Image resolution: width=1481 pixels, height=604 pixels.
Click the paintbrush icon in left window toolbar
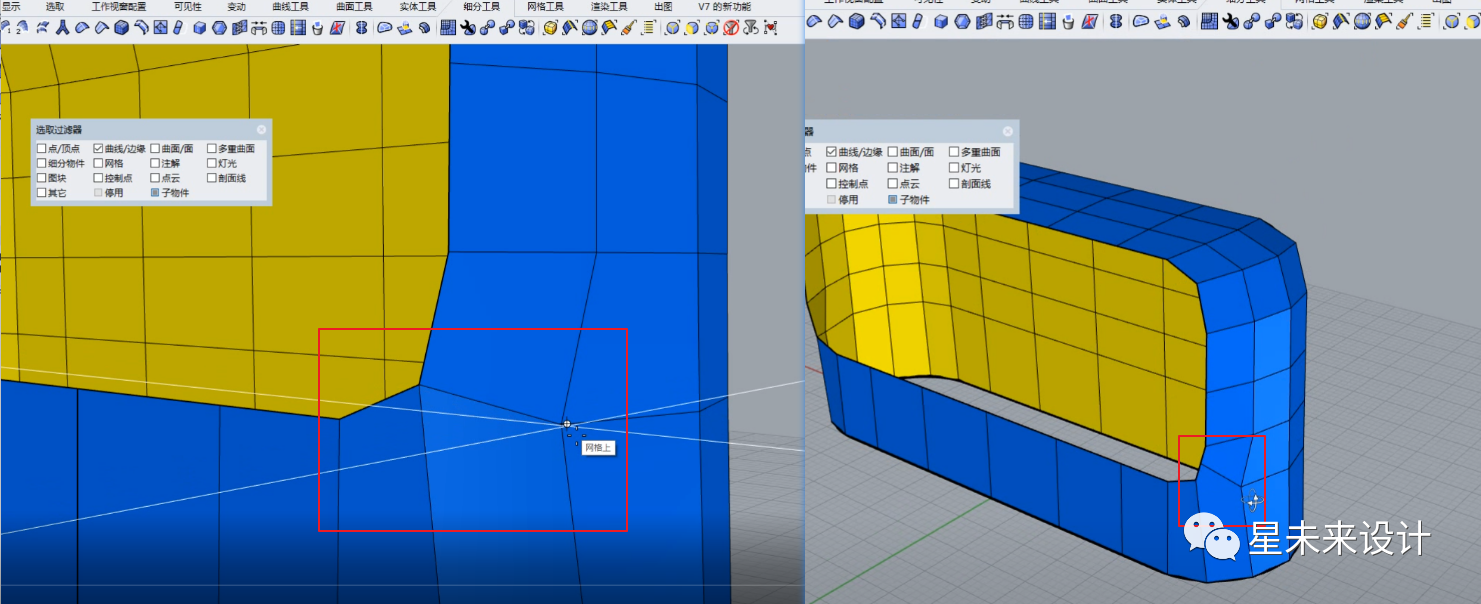pos(629,28)
